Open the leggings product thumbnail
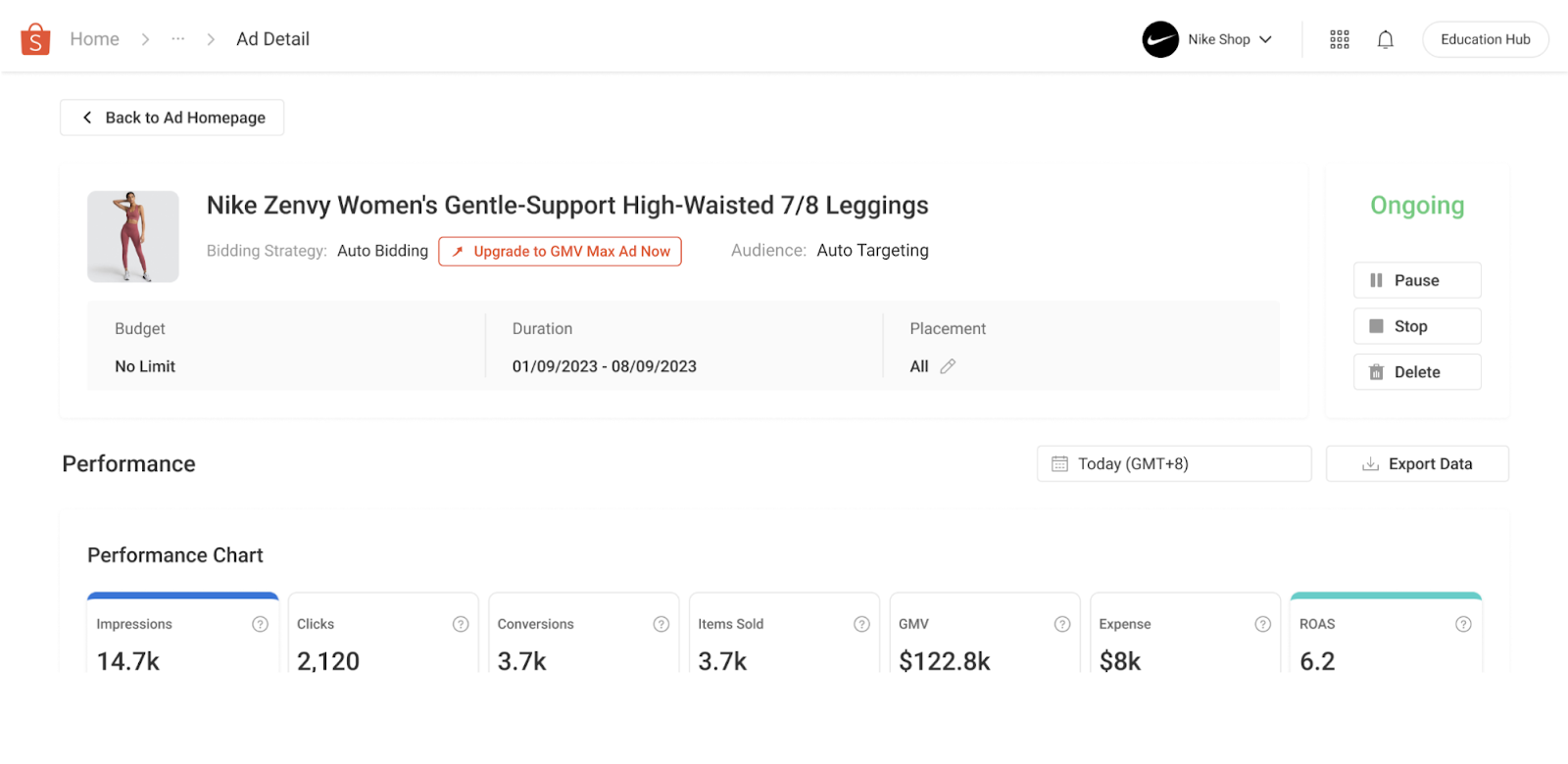 coord(133,237)
